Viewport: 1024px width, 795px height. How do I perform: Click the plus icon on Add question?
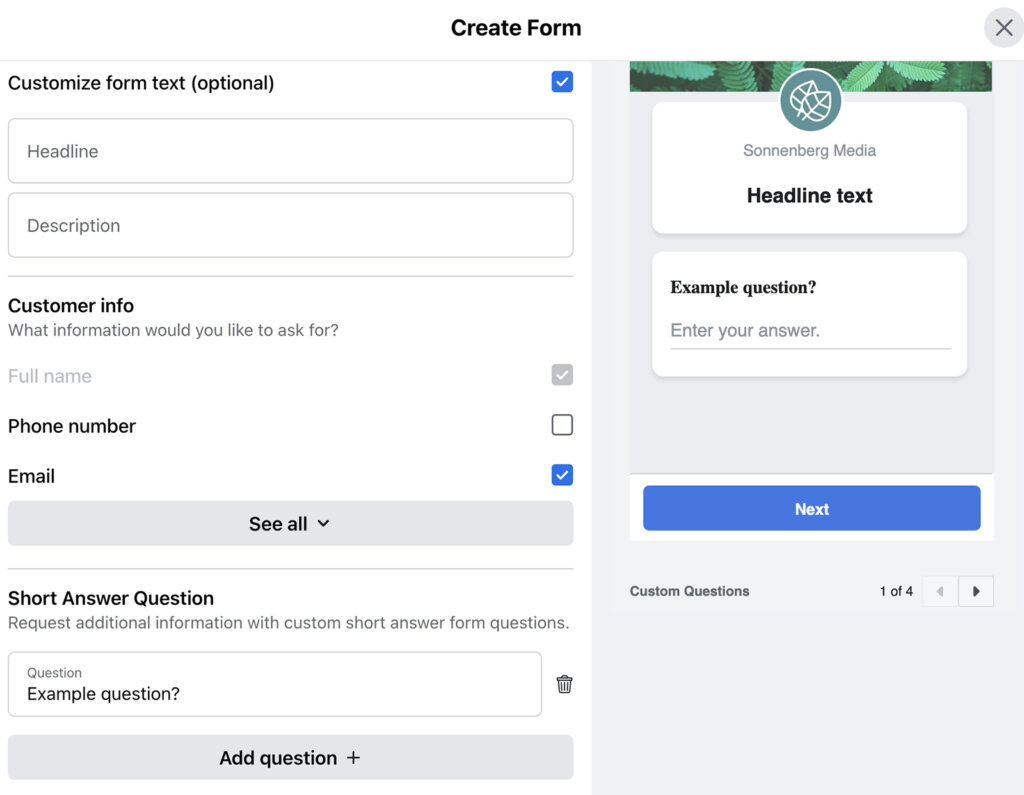[353, 757]
